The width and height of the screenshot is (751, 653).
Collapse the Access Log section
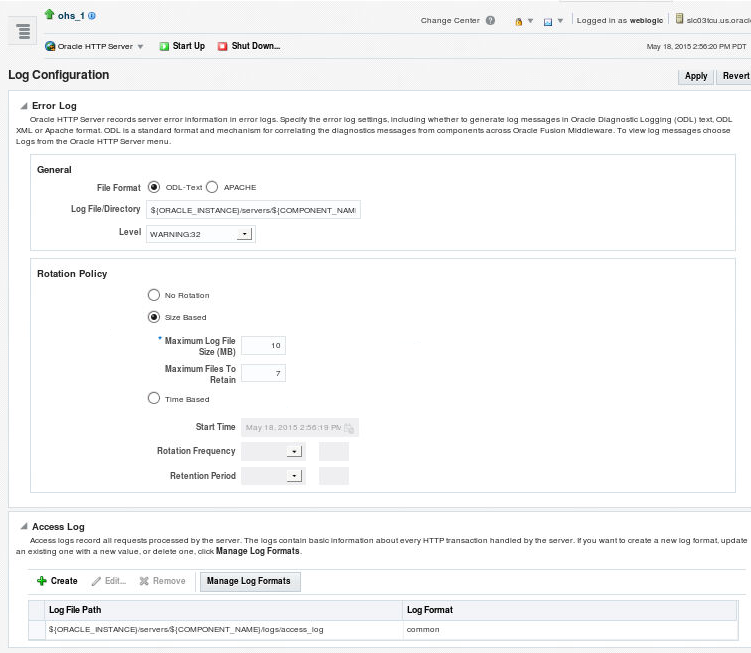click(24, 527)
